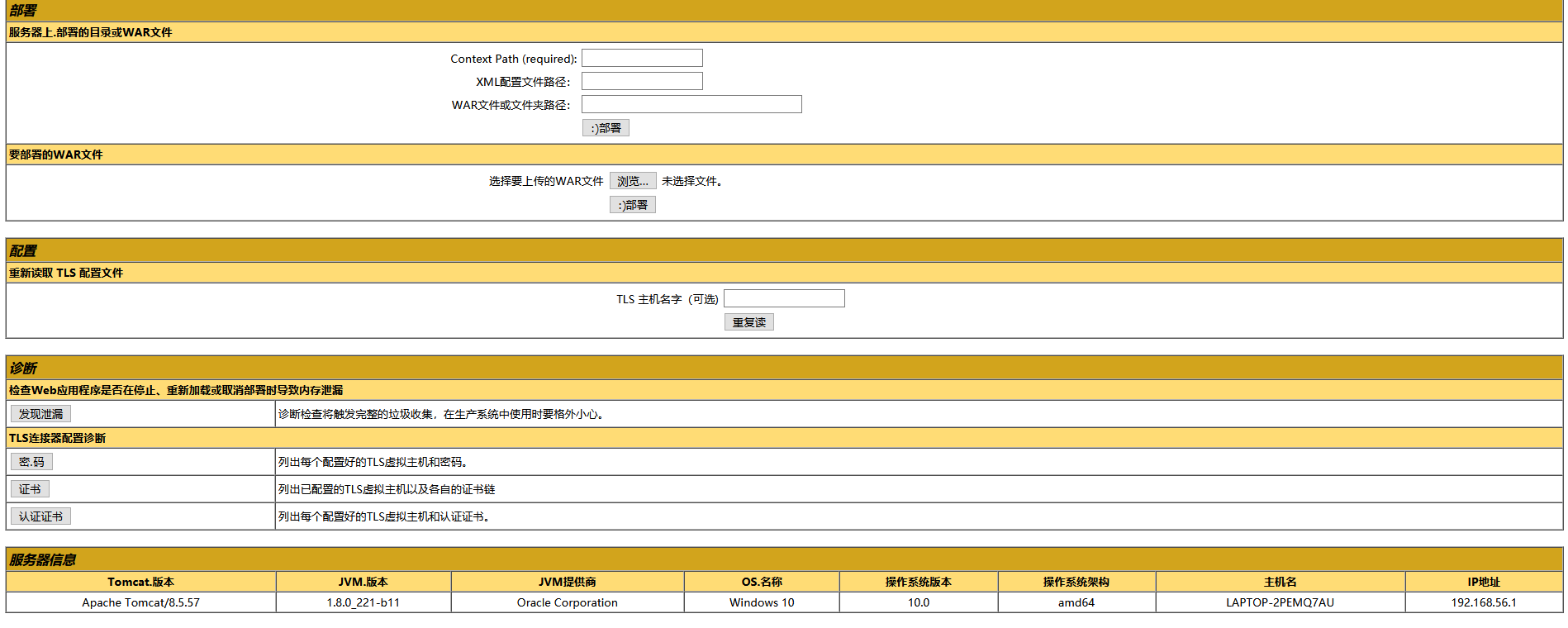The width and height of the screenshot is (1568, 628).
Task: Click the IP地址 column header
Action: point(1484,582)
